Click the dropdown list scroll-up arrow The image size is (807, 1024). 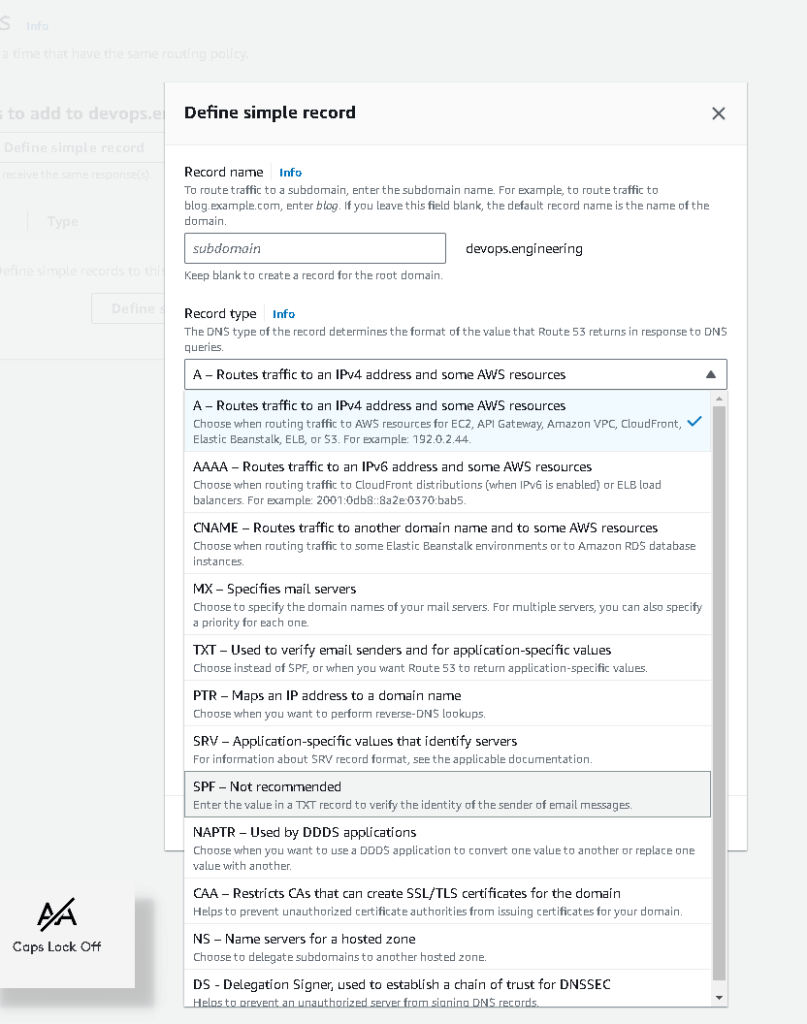click(x=719, y=398)
